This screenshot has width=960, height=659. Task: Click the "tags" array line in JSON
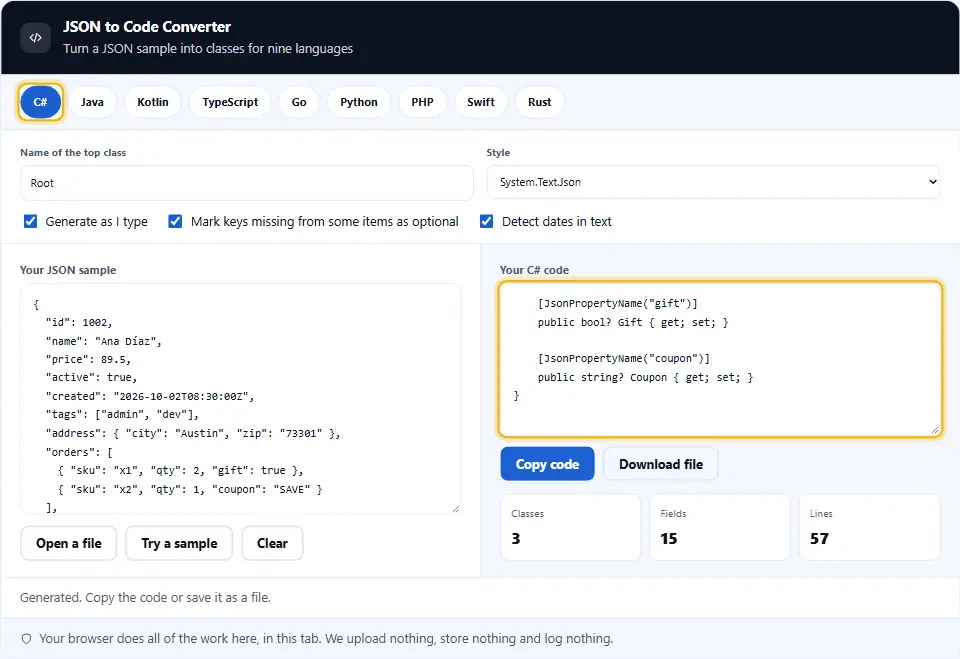[122, 415]
